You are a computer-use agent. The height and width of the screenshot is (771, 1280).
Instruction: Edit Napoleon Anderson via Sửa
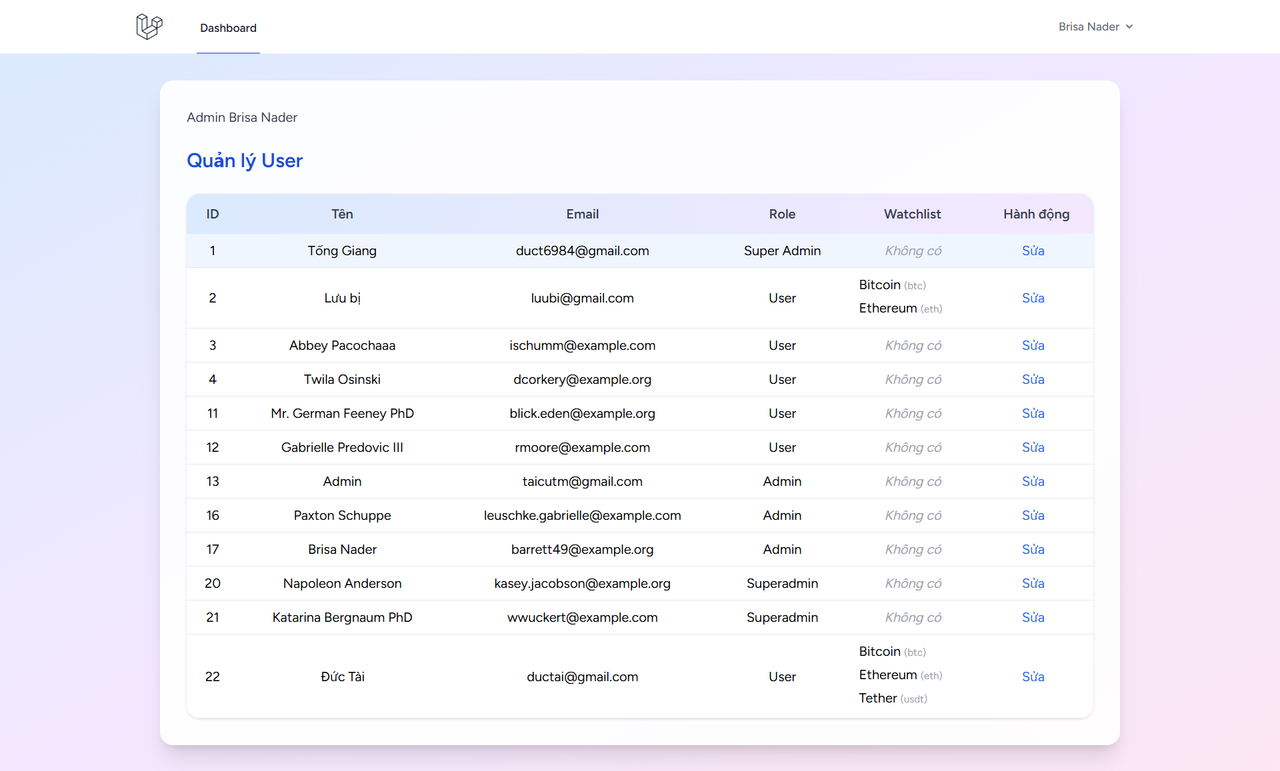(1033, 583)
